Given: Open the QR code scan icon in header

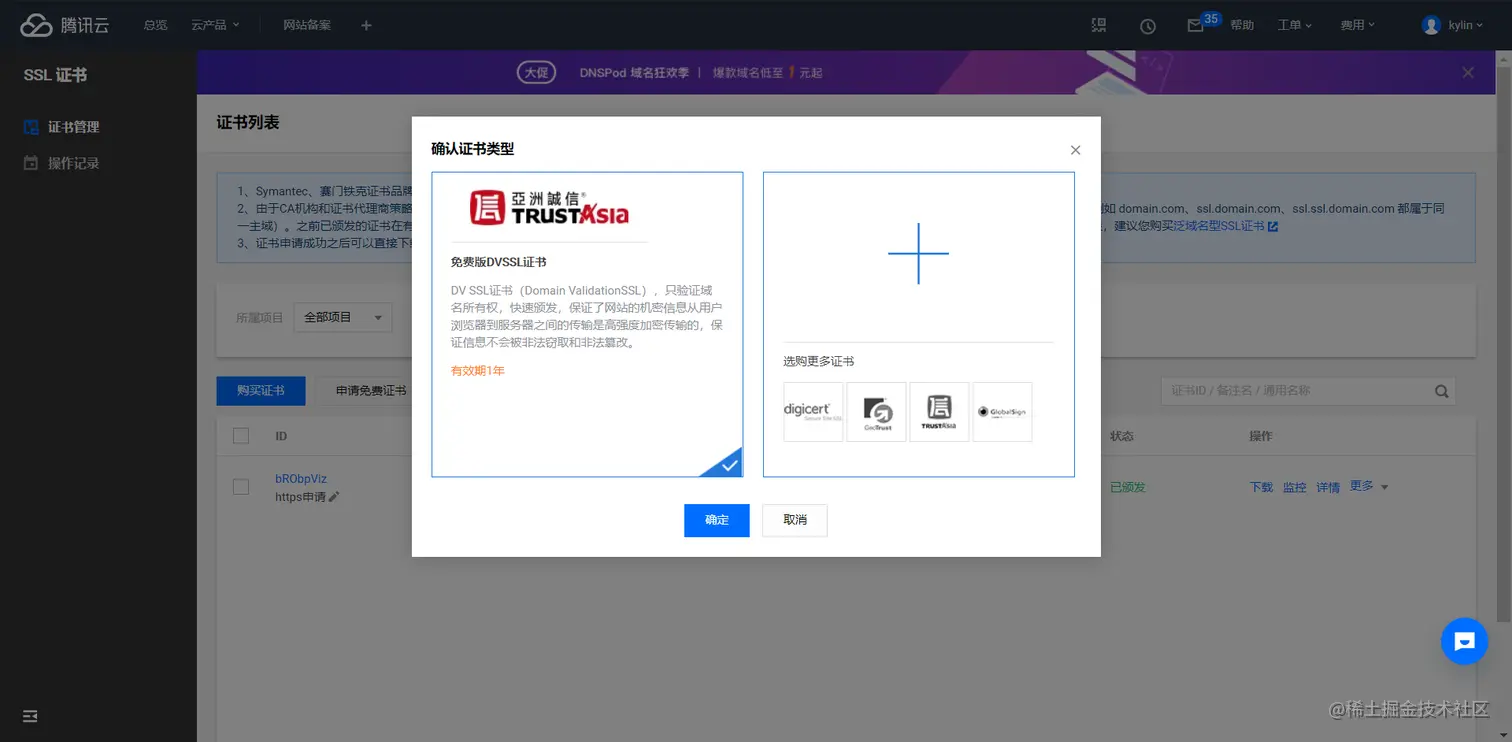Looking at the screenshot, I should pyautogui.click(x=1099, y=25).
